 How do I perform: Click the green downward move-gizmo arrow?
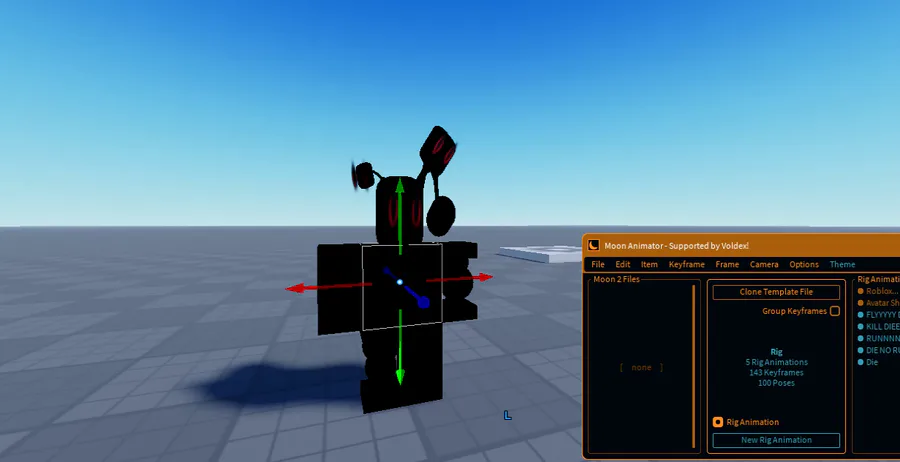pos(400,376)
